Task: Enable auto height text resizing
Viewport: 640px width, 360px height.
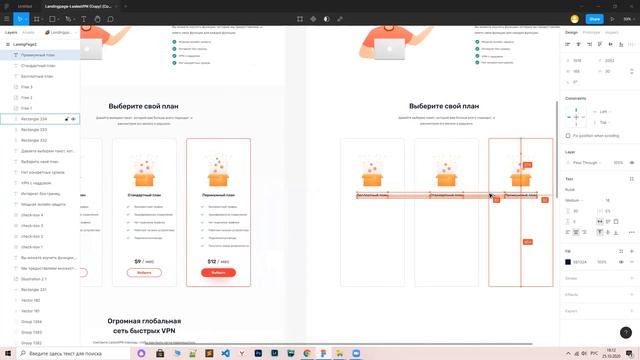Action: 608,222
